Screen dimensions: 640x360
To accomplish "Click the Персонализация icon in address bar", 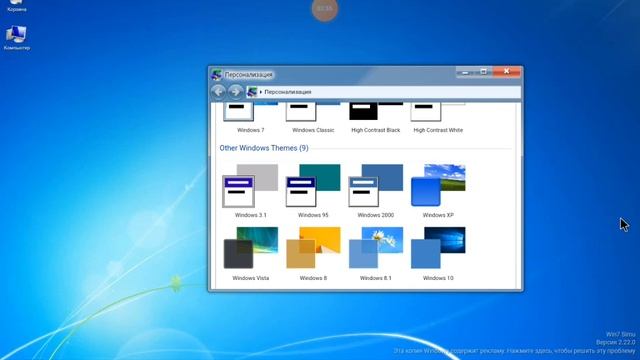I will (x=252, y=92).
